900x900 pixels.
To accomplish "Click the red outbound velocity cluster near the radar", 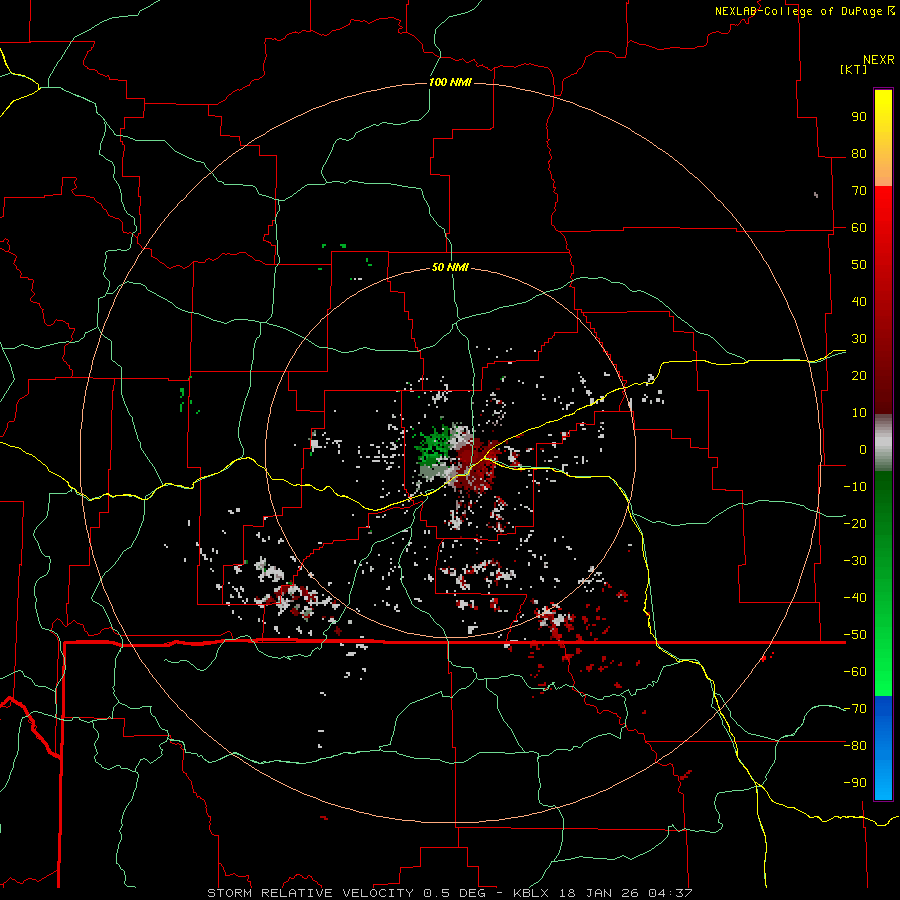I will pyautogui.click(x=476, y=466).
